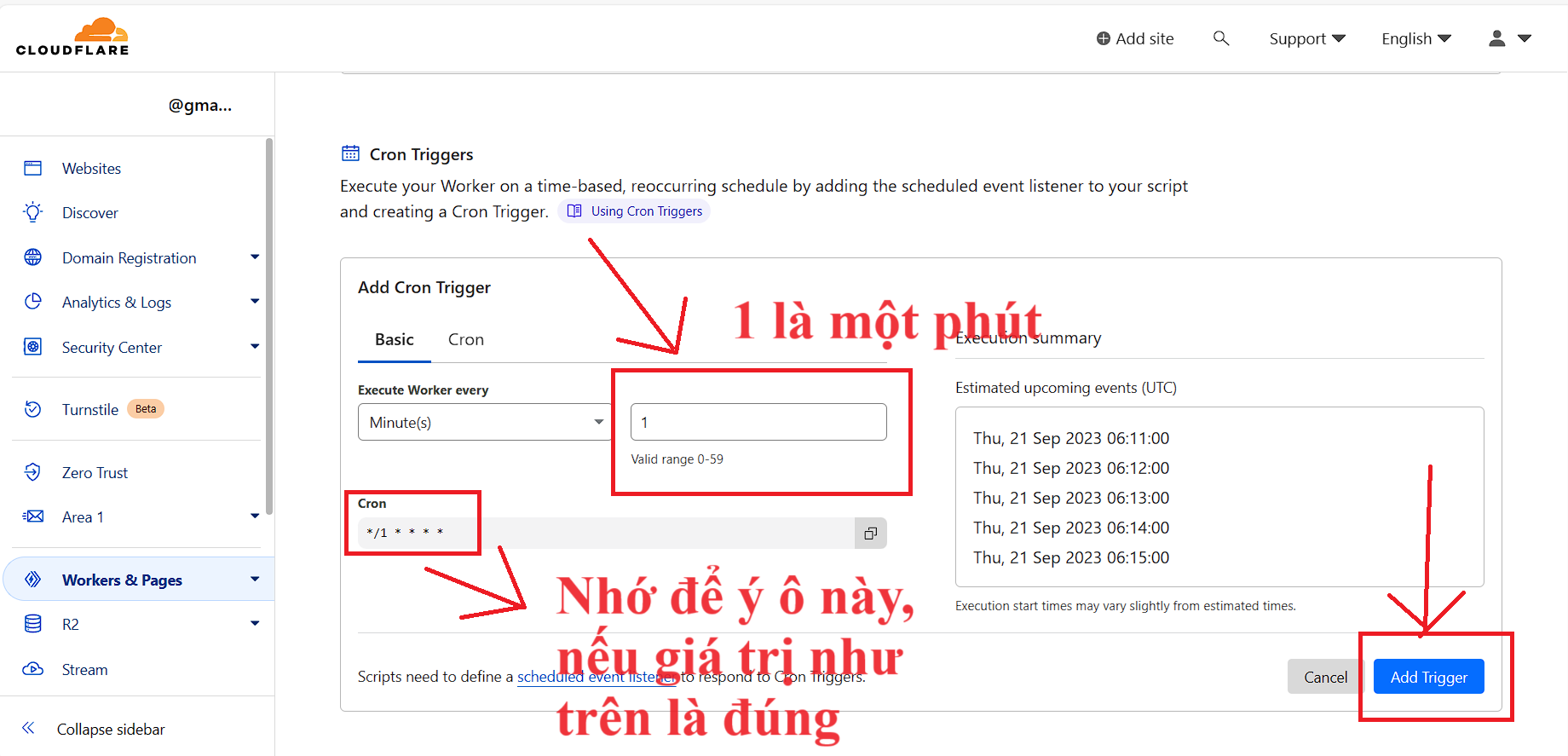Expand the Security Center submenu arrow
The width and height of the screenshot is (1568, 756).
click(x=255, y=346)
